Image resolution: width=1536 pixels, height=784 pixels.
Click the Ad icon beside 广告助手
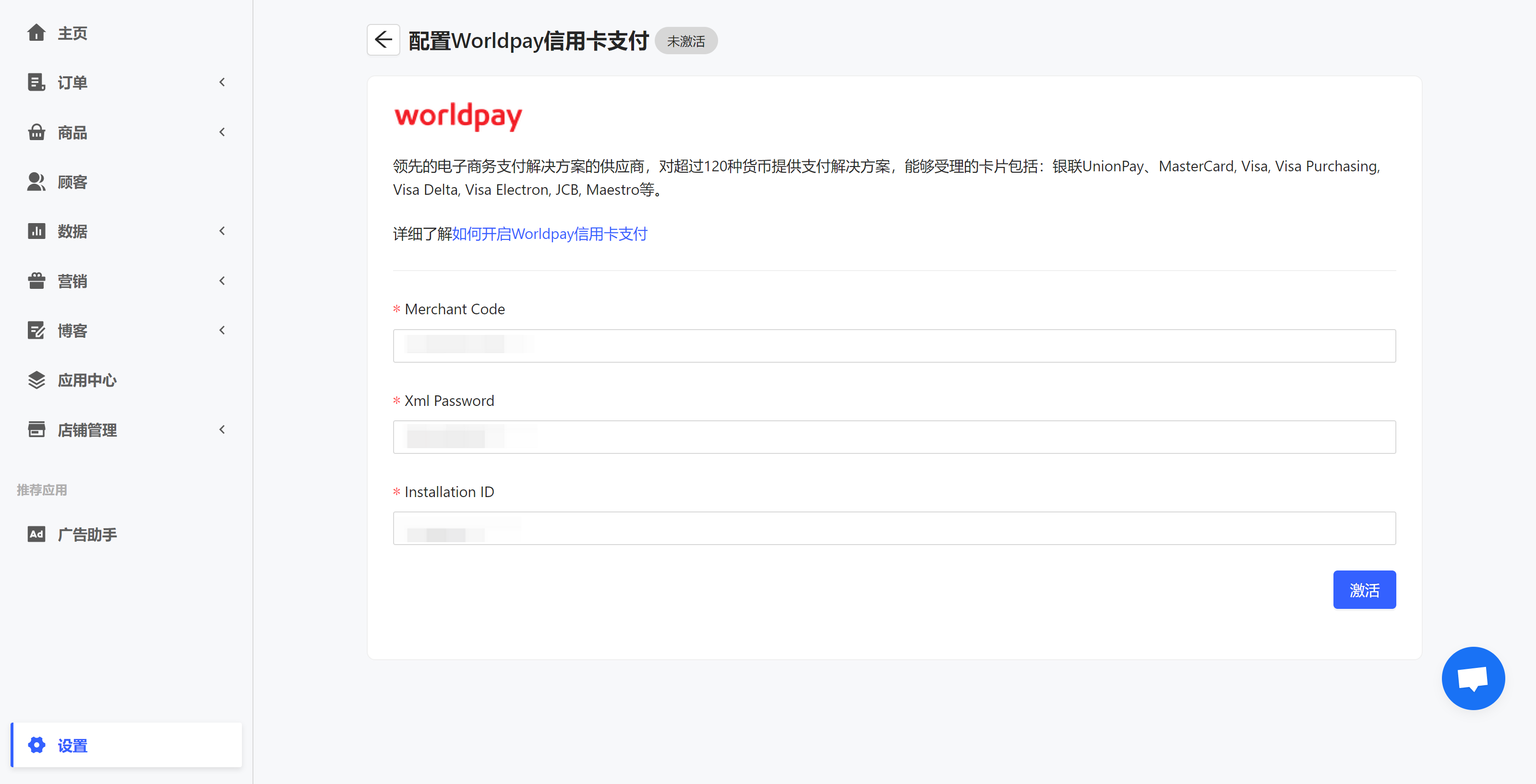click(x=36, y=534)
